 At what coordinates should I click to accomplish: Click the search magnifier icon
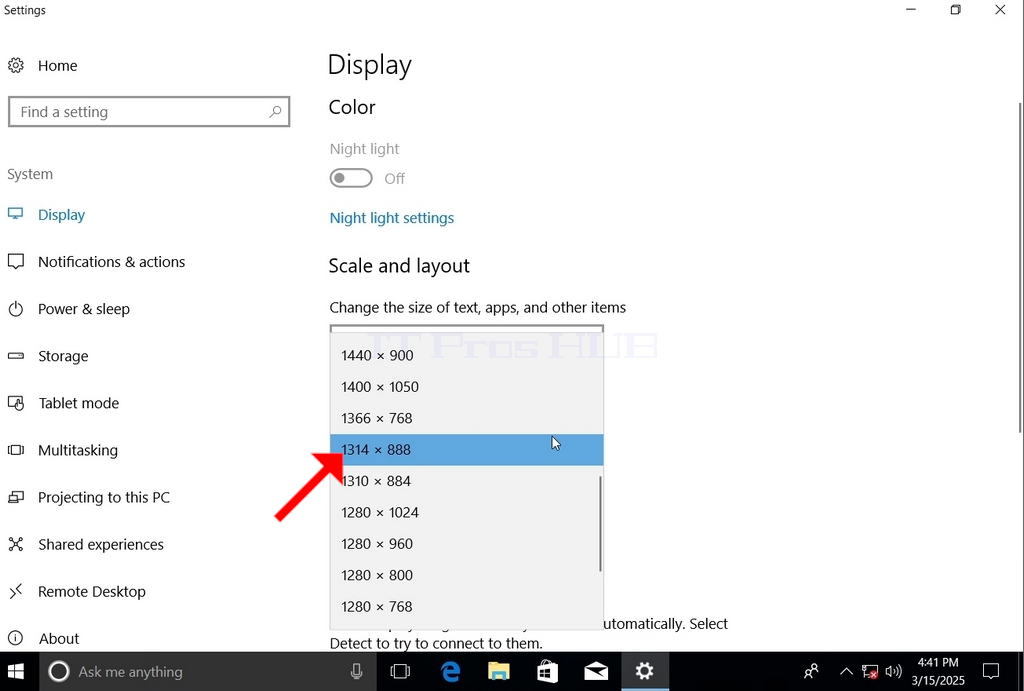point(276,112)
